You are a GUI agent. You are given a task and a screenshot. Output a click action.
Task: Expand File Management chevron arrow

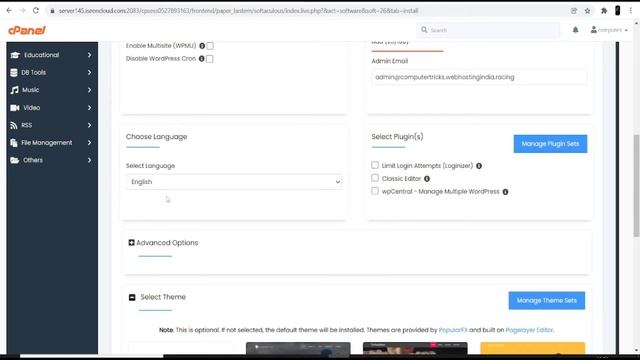[89, 143]
